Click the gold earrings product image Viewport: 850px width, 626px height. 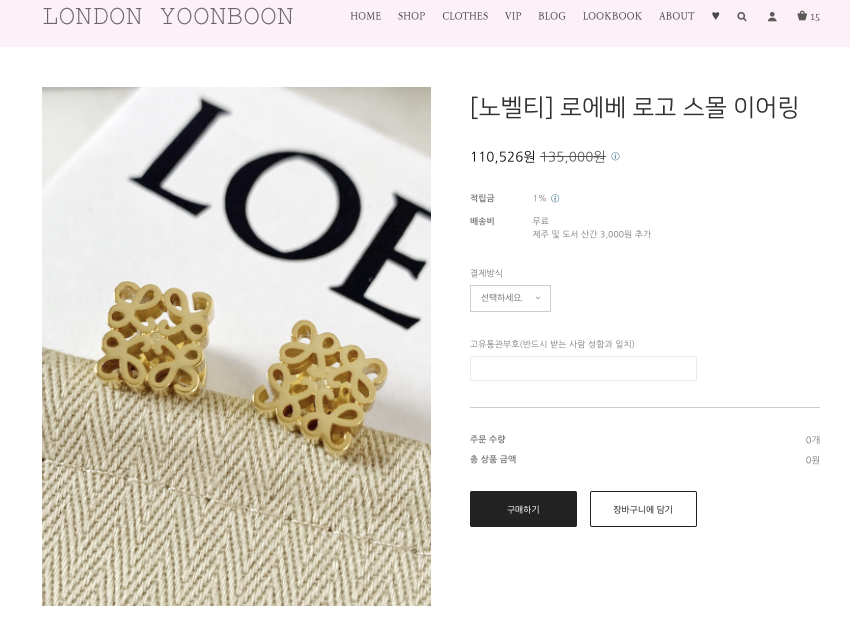tap(236, 346)
